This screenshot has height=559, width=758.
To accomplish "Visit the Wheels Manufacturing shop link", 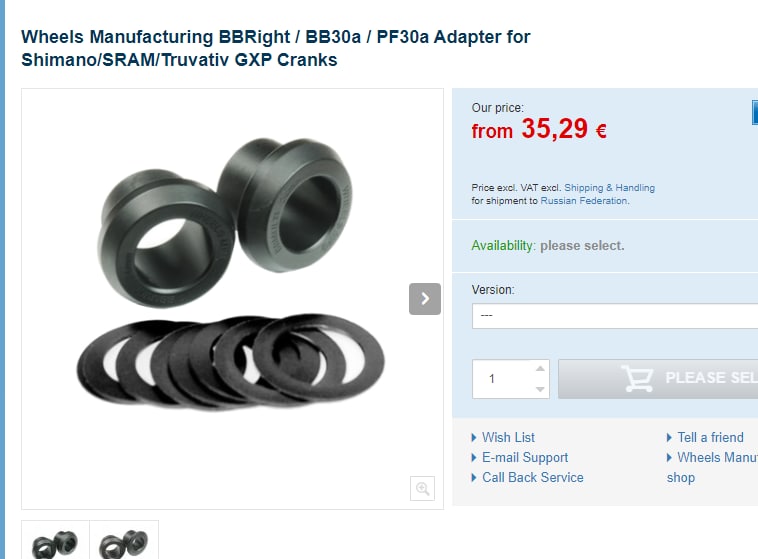I will click(x=712, y=467).
